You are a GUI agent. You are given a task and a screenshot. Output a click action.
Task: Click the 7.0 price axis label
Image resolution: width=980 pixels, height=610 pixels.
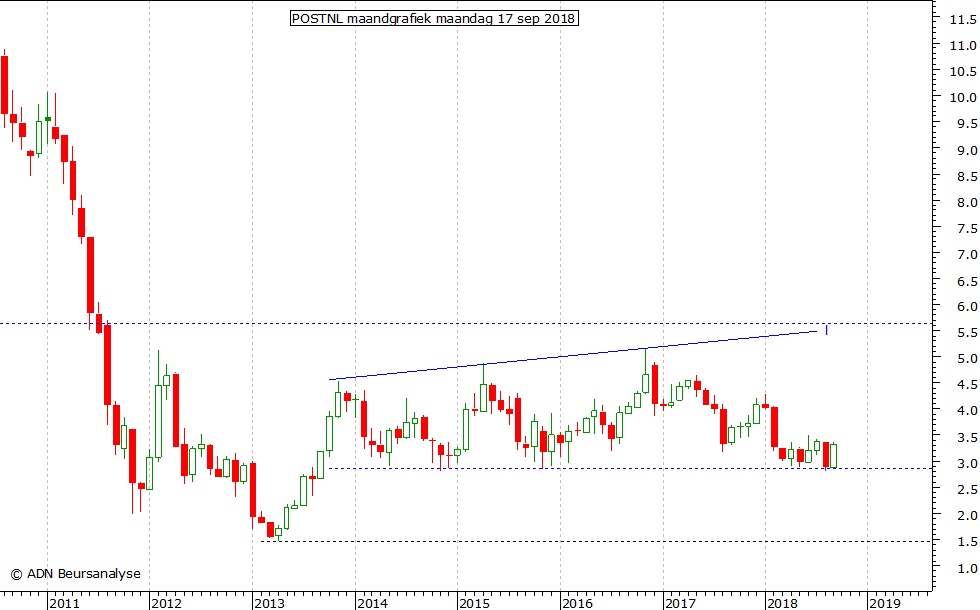point(967,255)
